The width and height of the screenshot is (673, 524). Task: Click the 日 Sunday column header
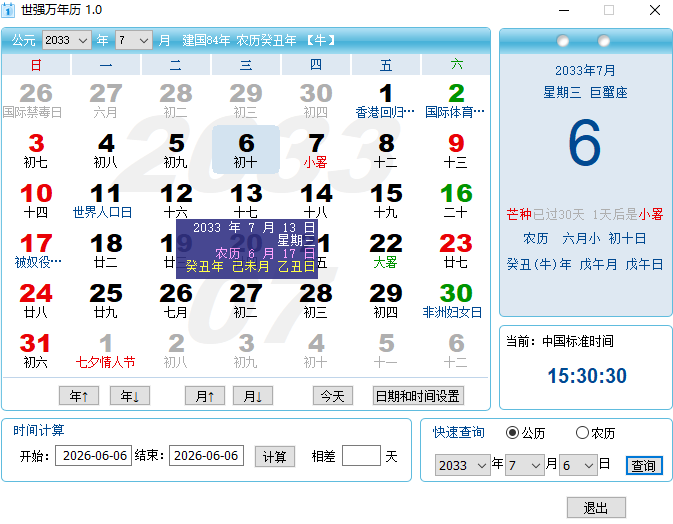click(x=36, y=65)
